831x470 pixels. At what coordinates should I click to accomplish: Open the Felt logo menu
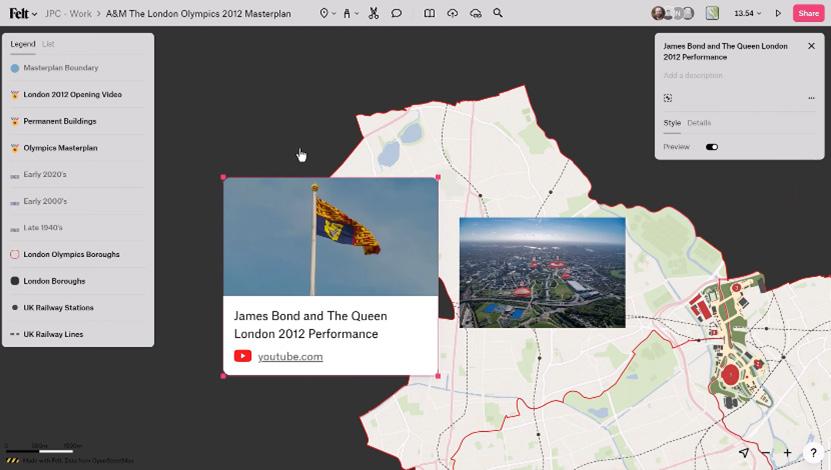23,13
